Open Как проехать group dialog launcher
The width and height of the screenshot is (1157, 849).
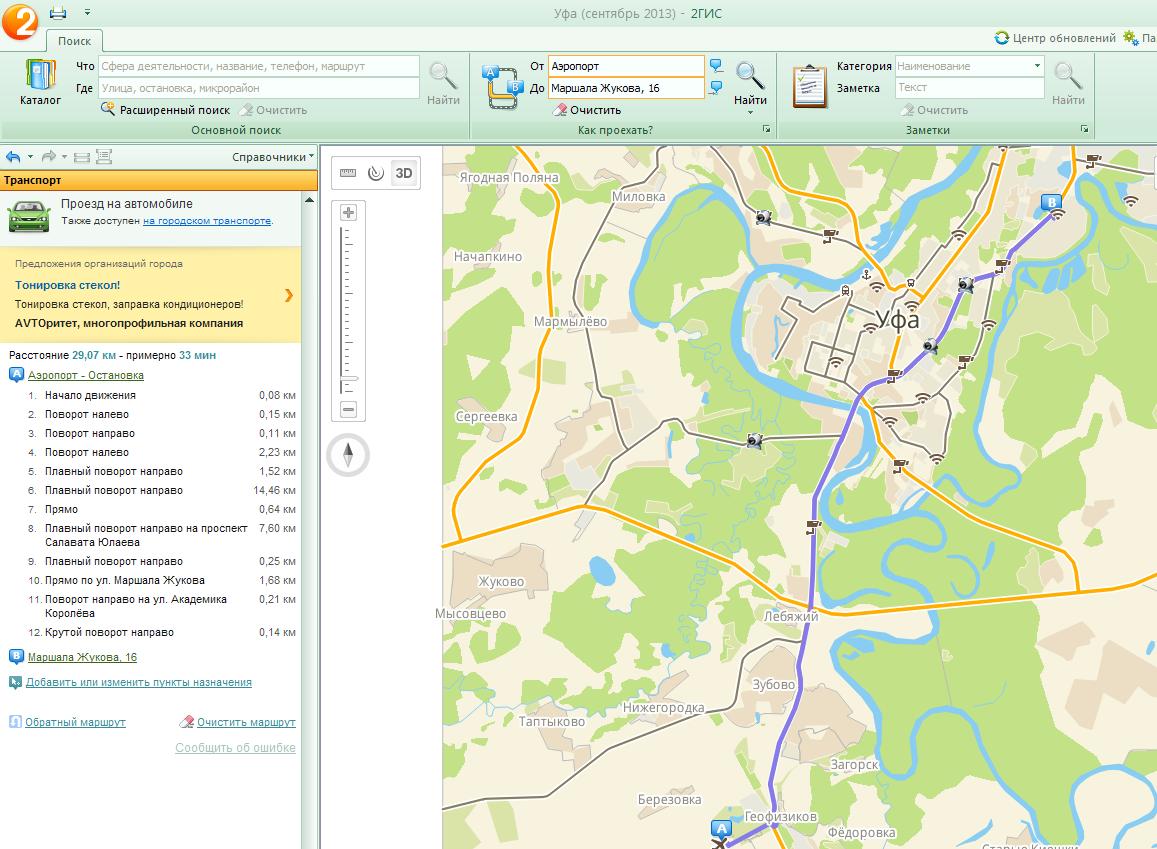coord(767,129)
